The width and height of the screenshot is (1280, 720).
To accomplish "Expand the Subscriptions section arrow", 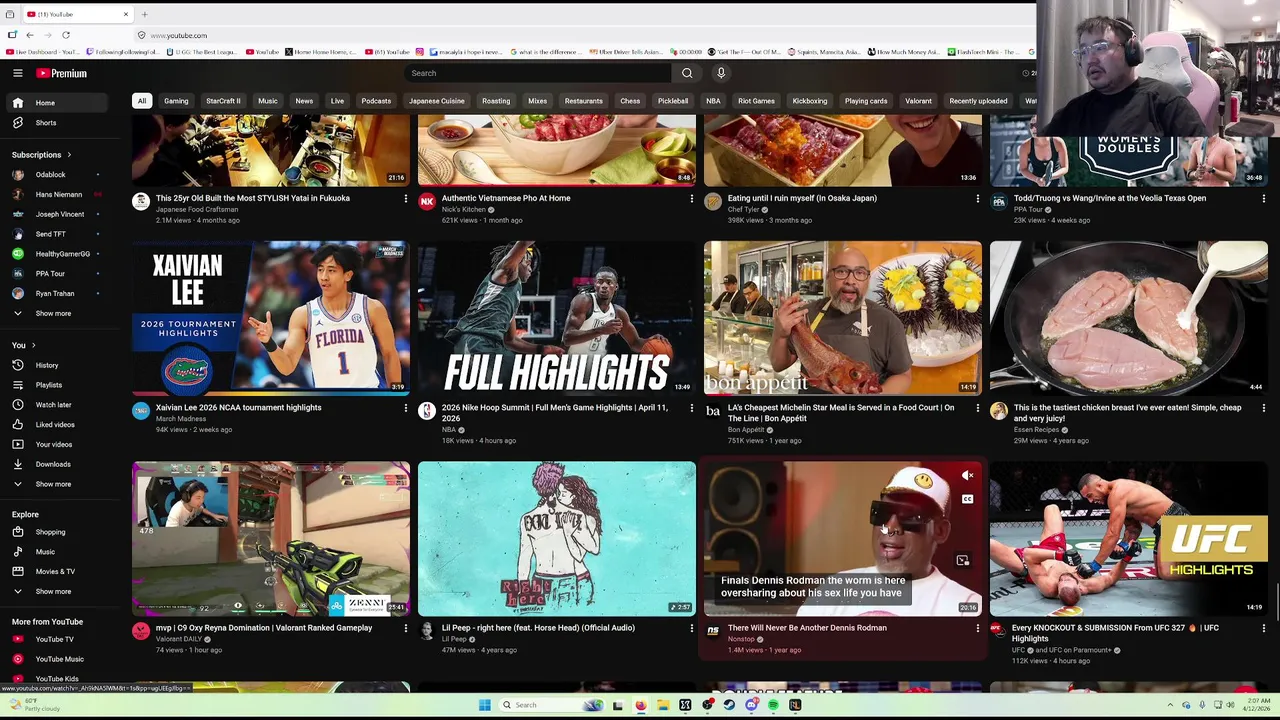I will (x=69, y=155).
